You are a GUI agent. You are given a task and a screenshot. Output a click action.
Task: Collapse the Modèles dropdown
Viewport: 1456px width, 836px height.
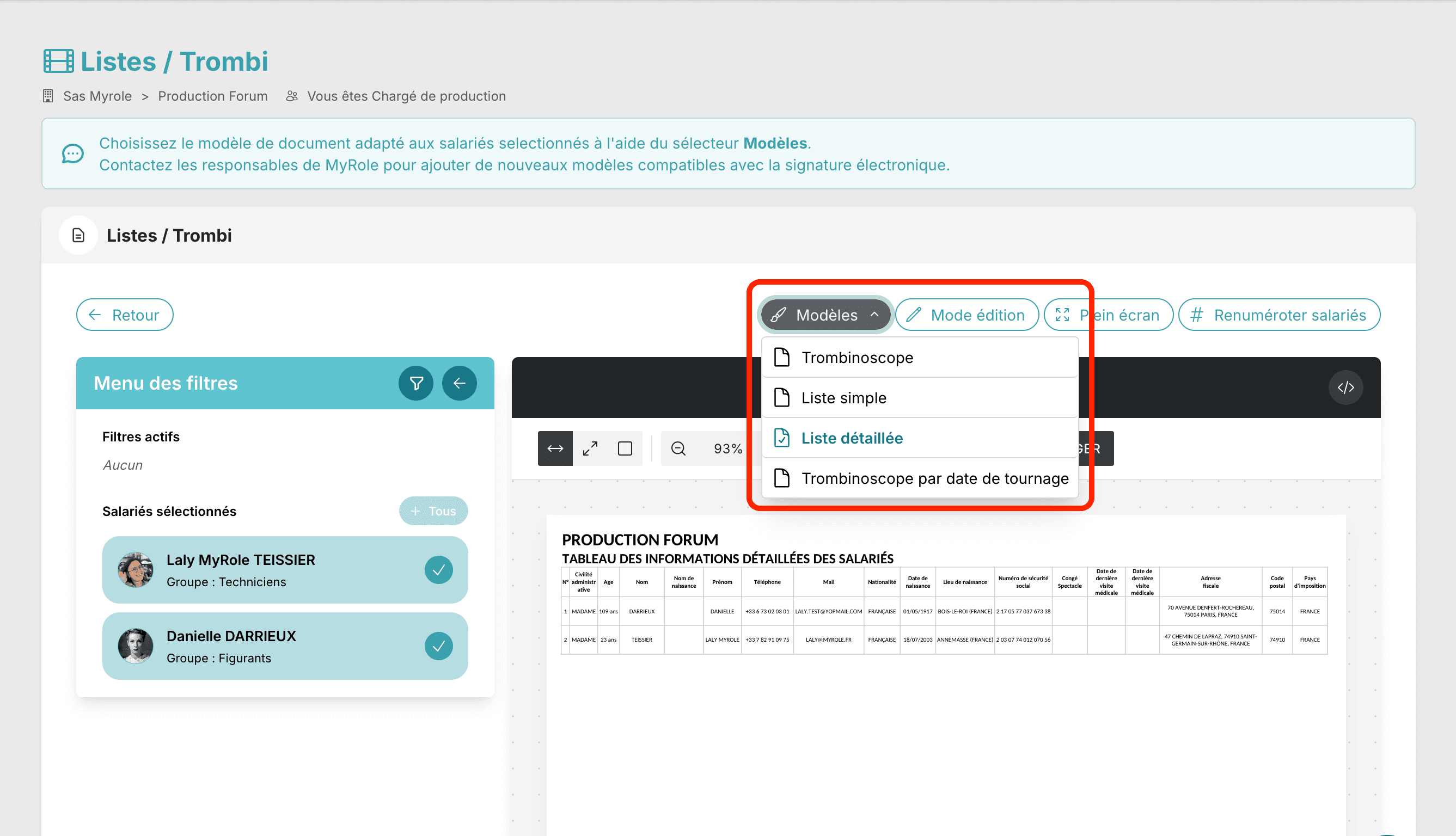pos(825,315)
